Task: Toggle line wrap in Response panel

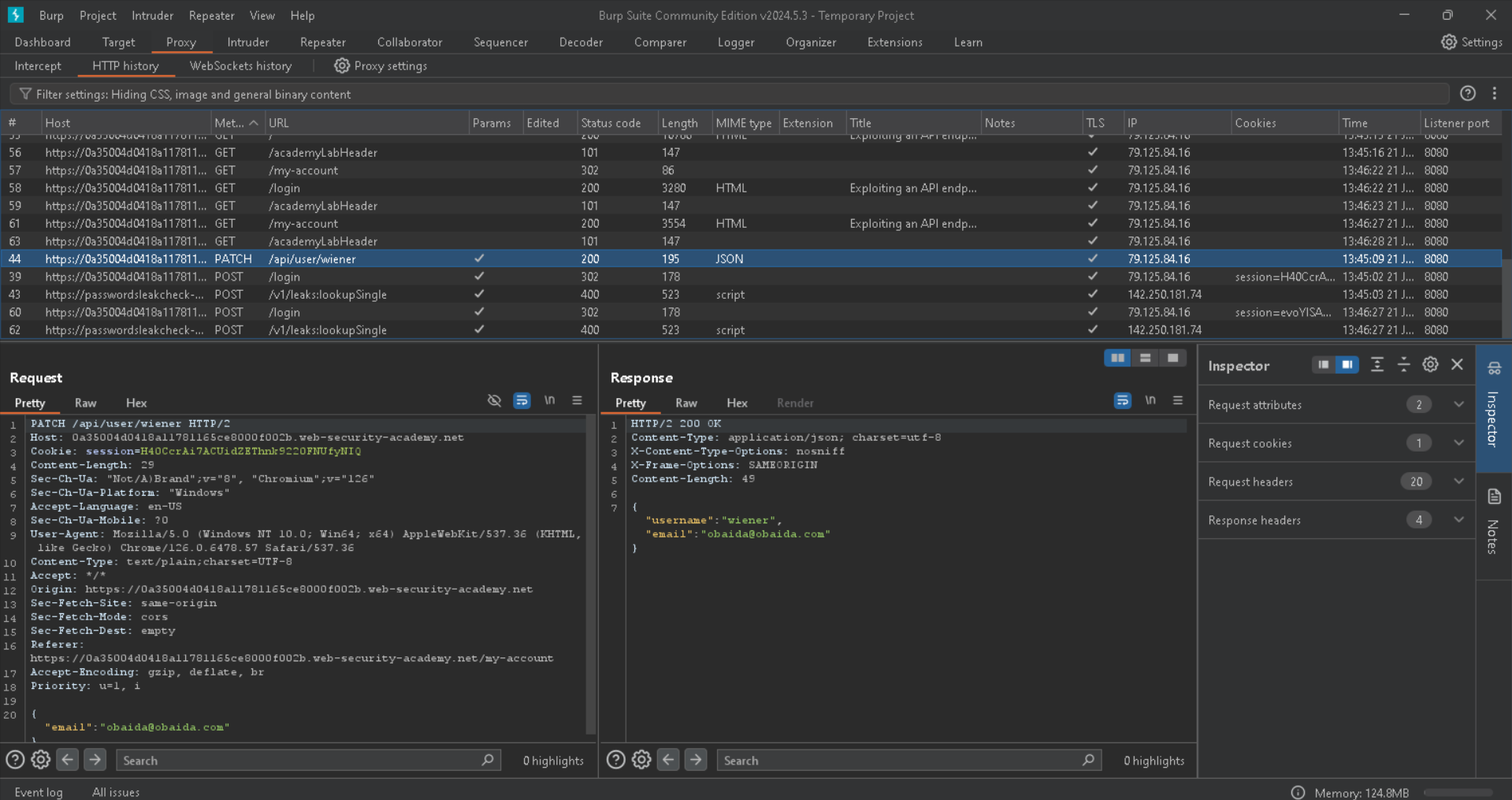Action: (1122, 401)
